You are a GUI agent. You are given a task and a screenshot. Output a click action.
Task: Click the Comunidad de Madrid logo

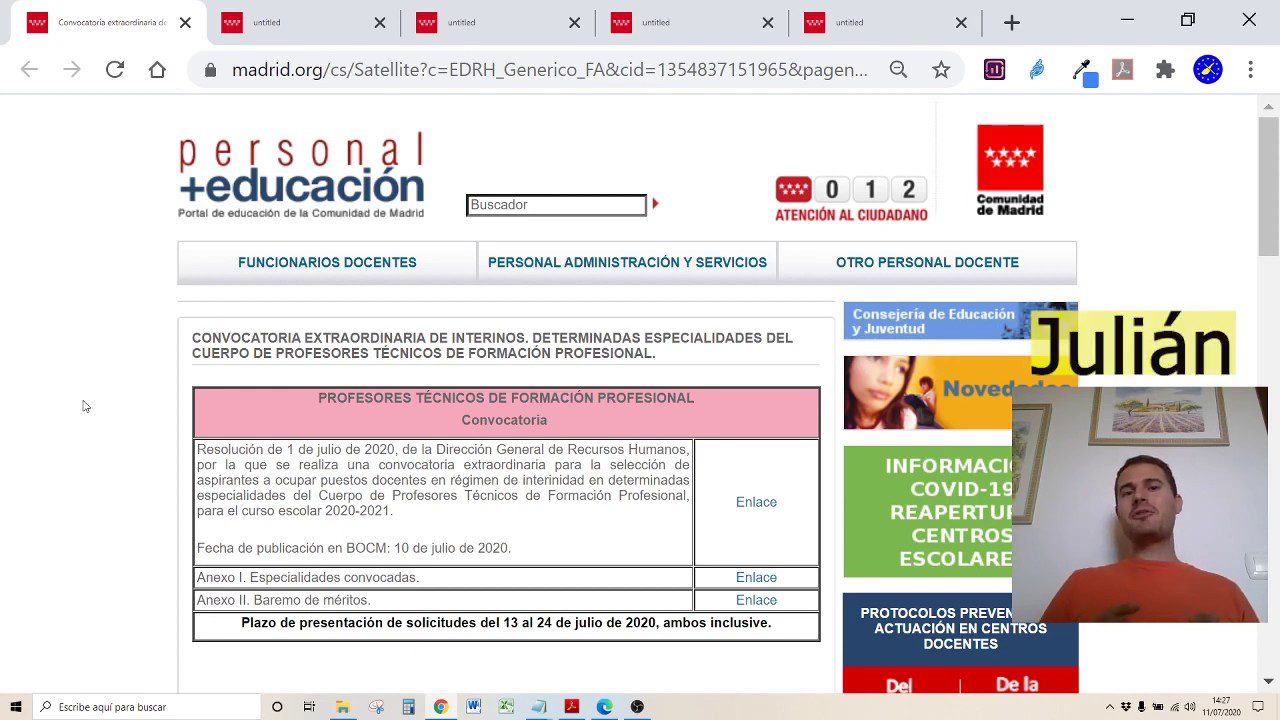[1010, 169]
